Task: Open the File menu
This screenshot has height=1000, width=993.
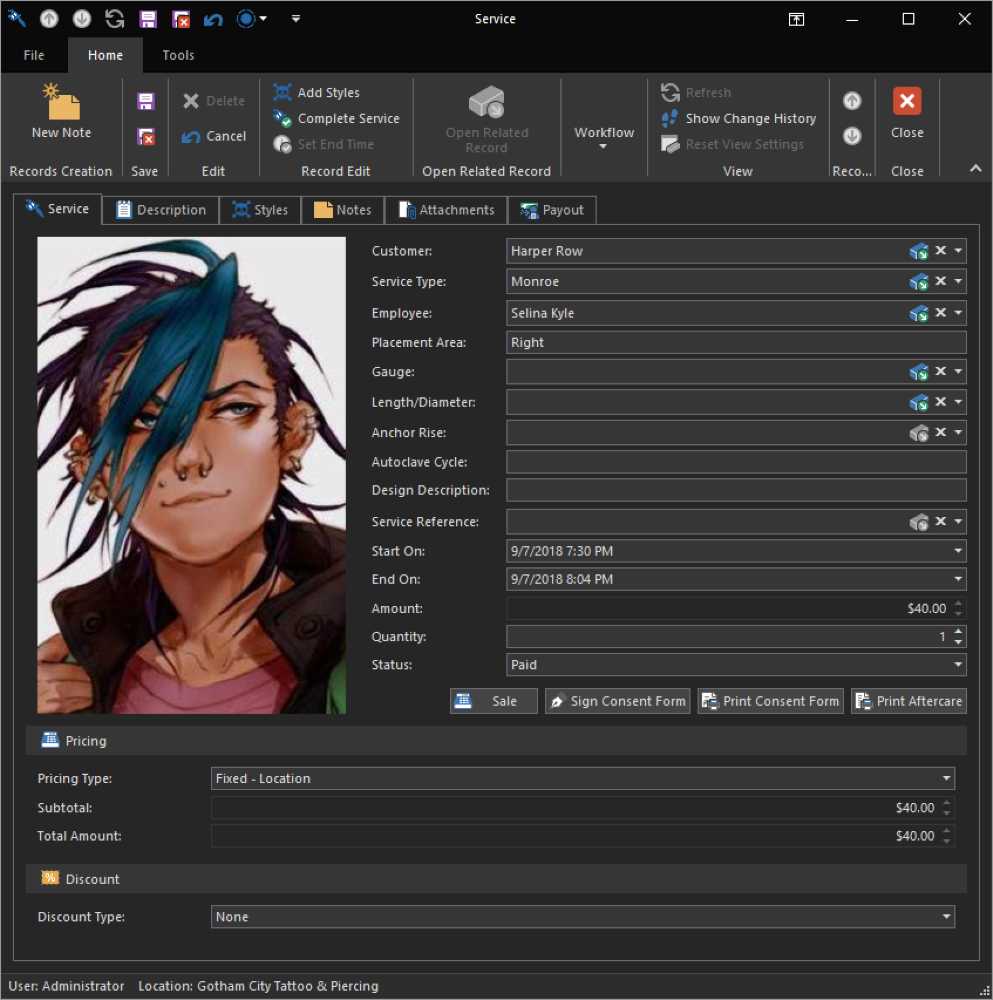Action: (34, 55)
